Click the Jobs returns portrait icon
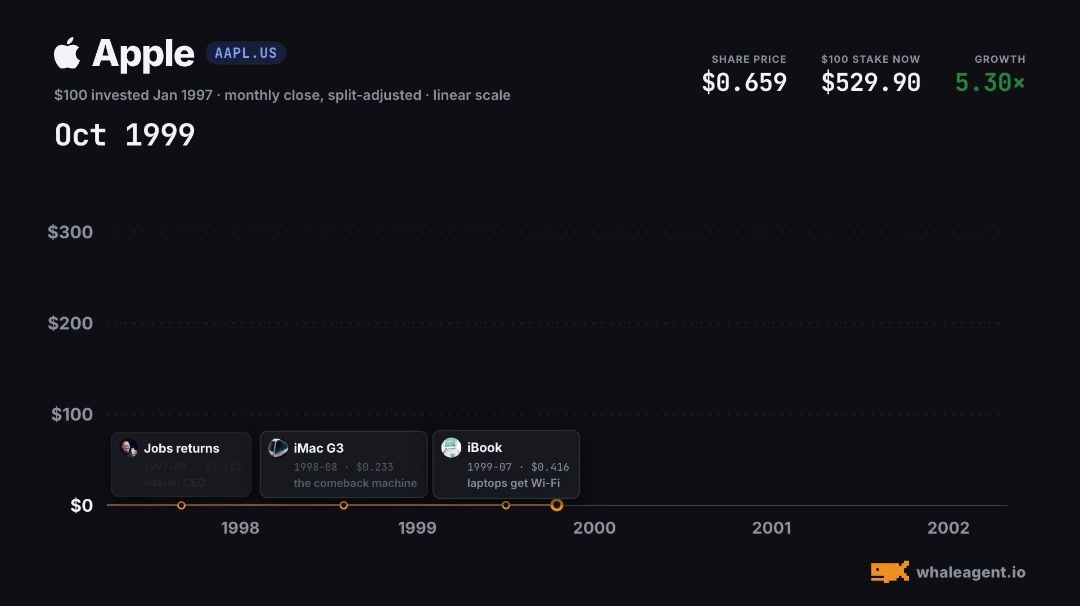The width and height of the screenshot is (1080, 606). [129, 448]
